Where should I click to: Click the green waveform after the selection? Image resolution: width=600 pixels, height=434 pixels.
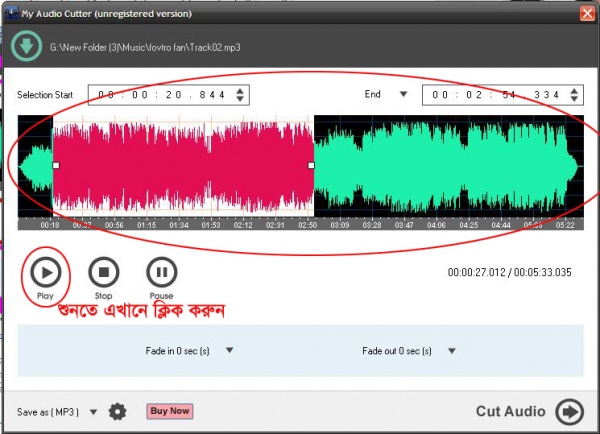pyautogui.click(x=446, y=166)
